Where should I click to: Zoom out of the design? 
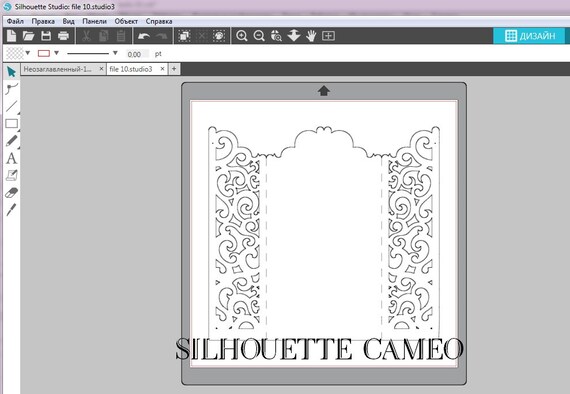coord(259,36)
